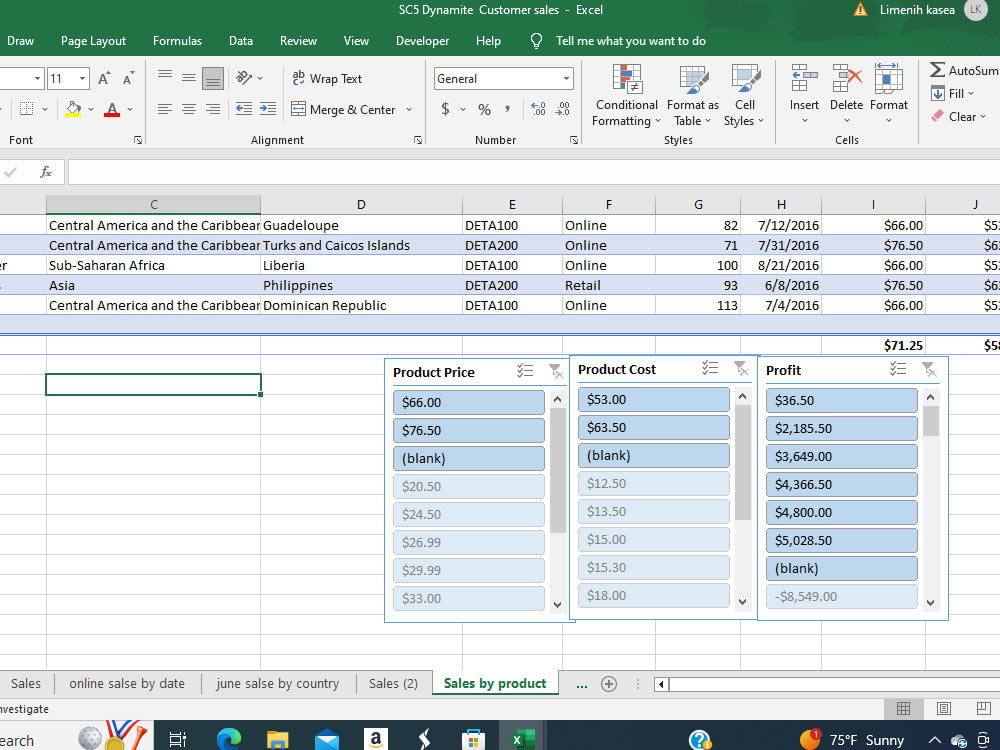The width and height of the screenshot is (1000, 750).
Task: Open the Cell Styles gallery
Action: [744, 95]
